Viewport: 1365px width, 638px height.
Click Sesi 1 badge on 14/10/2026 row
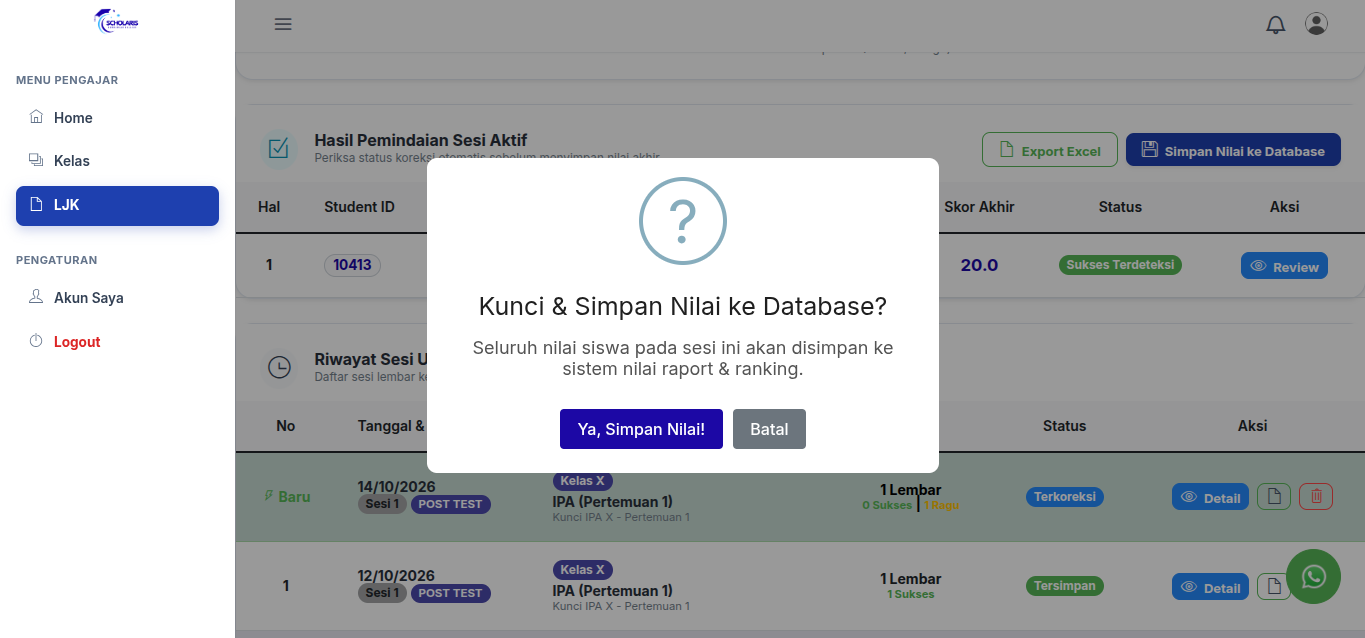(x=382, y=504)
